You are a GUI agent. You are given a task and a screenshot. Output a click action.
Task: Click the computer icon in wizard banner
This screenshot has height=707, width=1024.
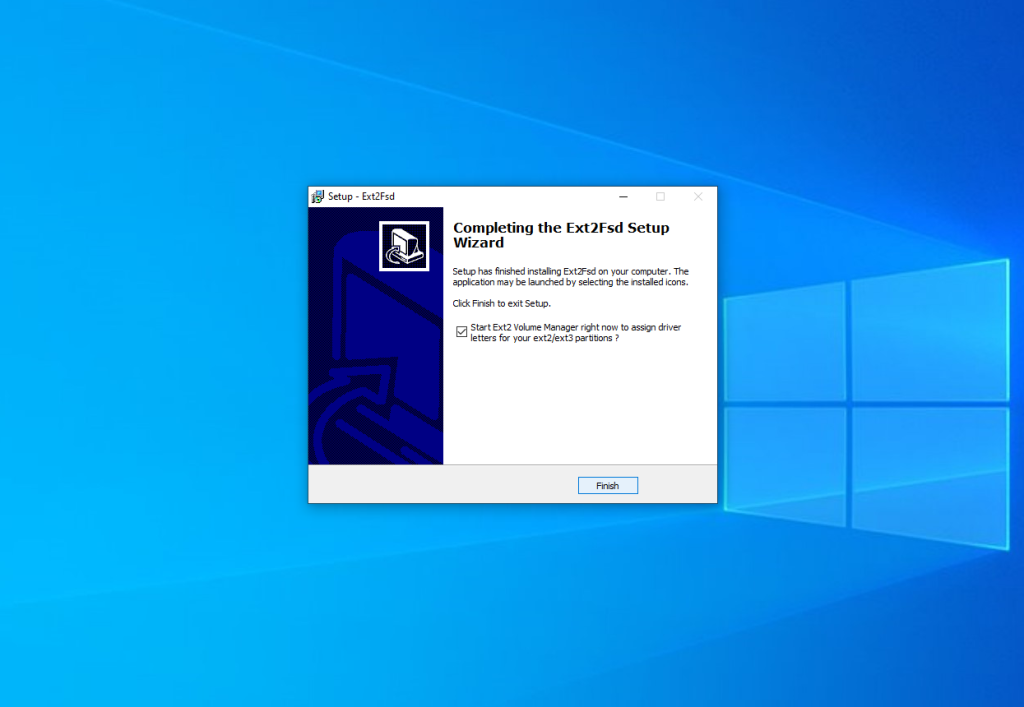click(404, 246)
